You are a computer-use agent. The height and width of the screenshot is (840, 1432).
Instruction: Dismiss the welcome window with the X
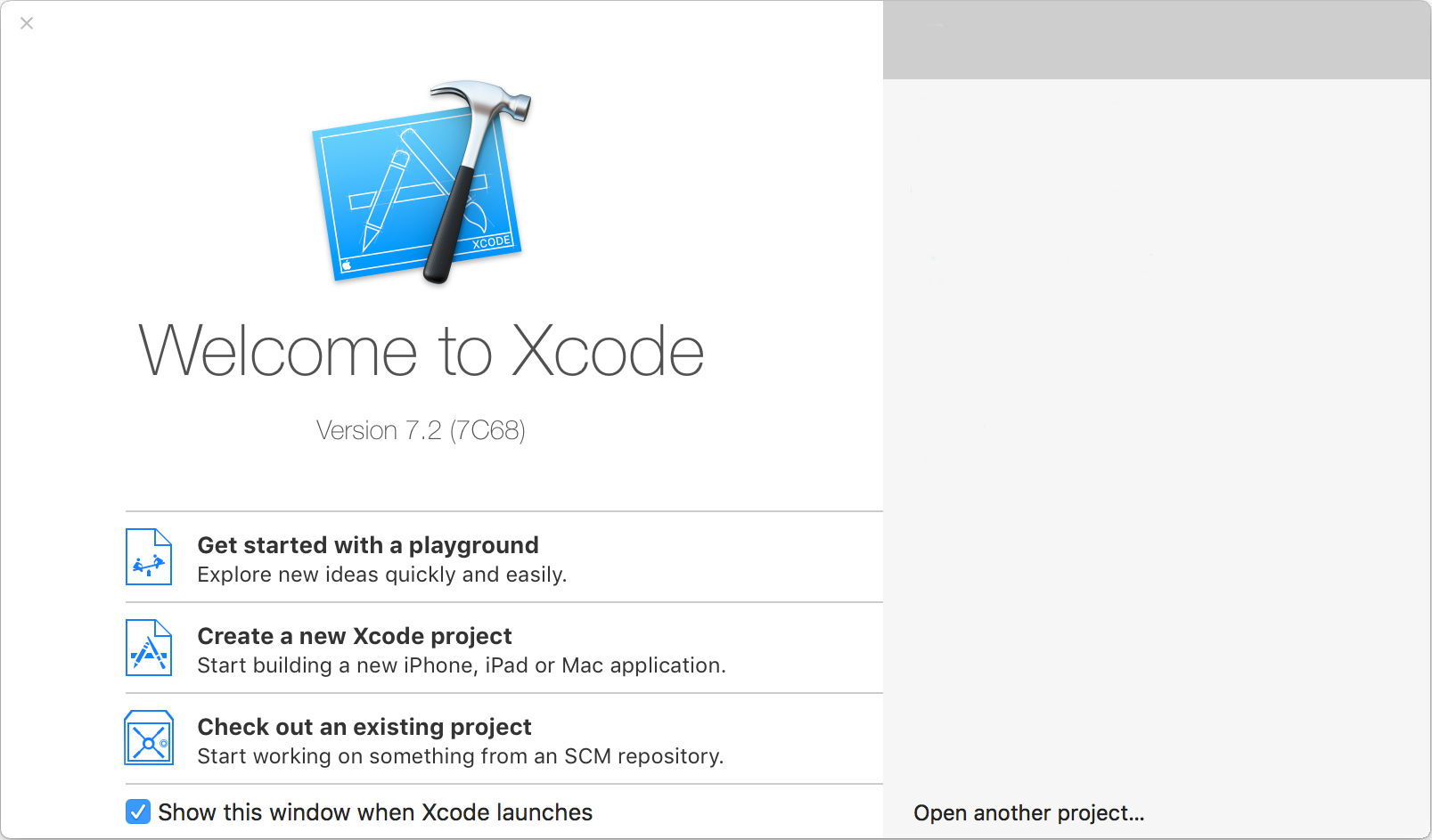tap(27, 23)
